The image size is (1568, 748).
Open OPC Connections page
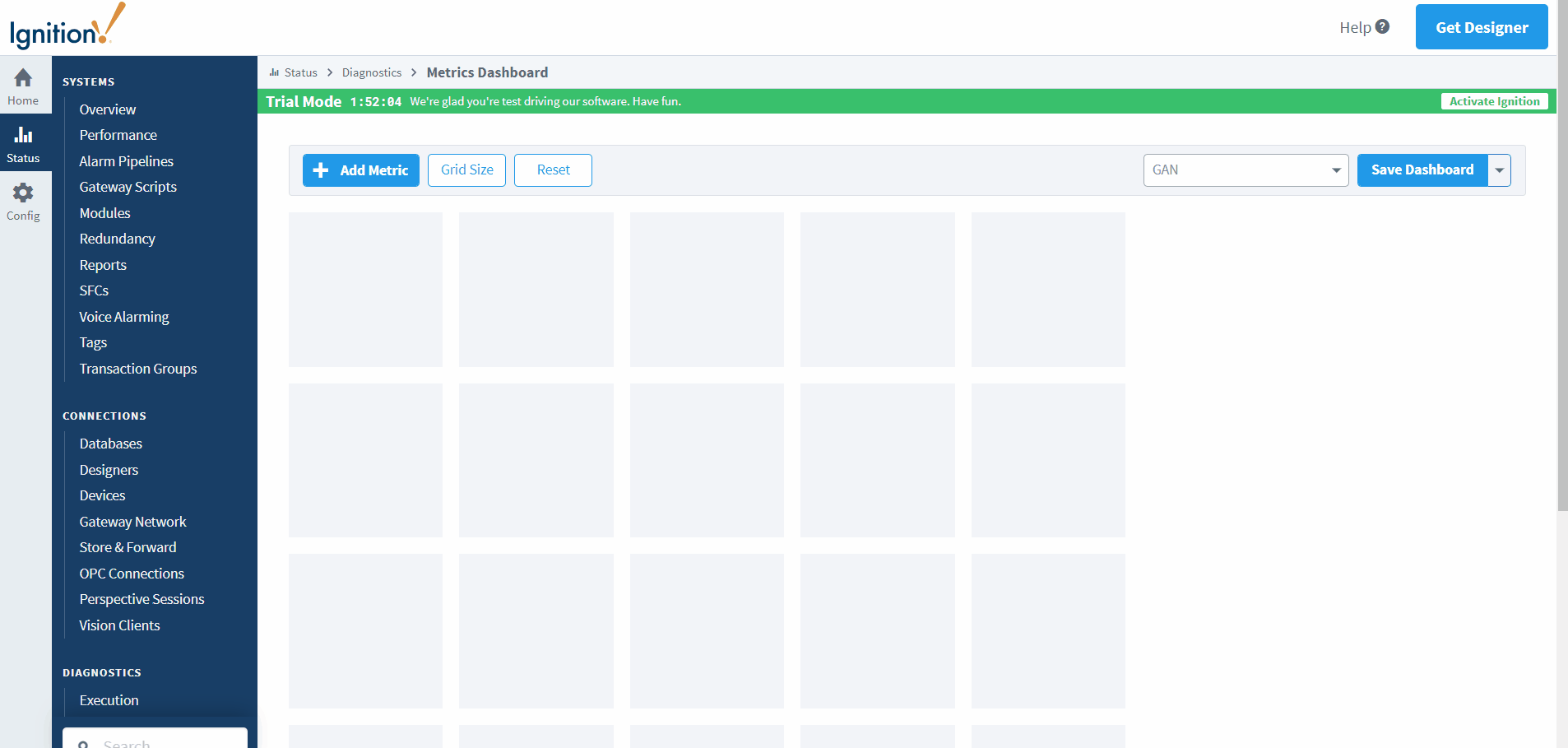[x=132, y=574]
